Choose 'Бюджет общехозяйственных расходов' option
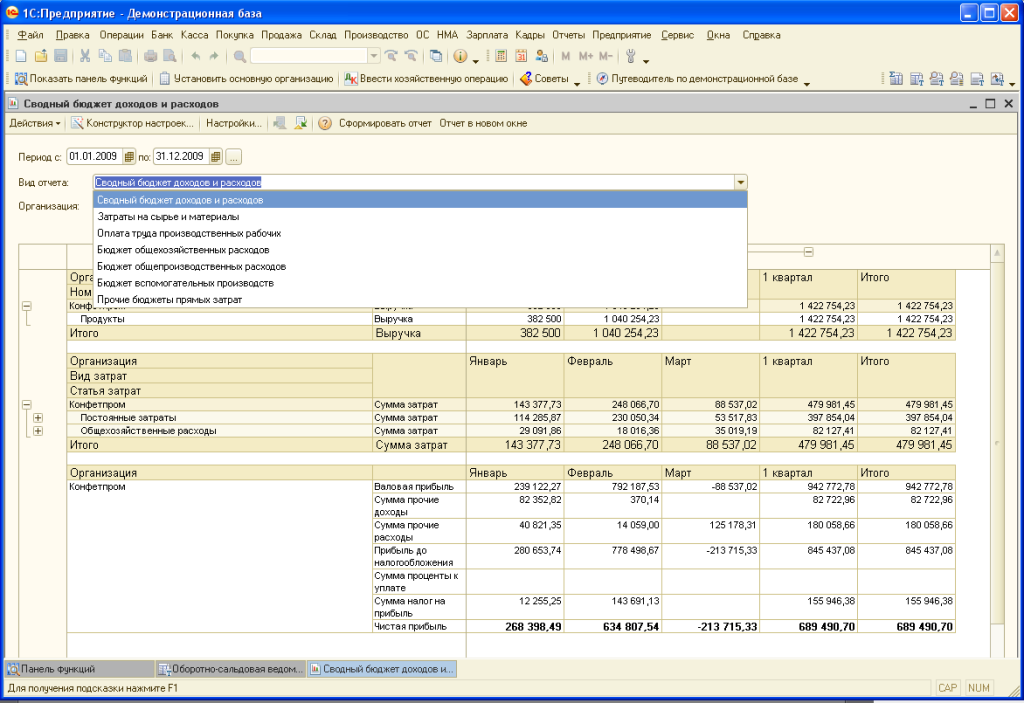Screen dimensions: 1024x703 (x=183, y=250)
